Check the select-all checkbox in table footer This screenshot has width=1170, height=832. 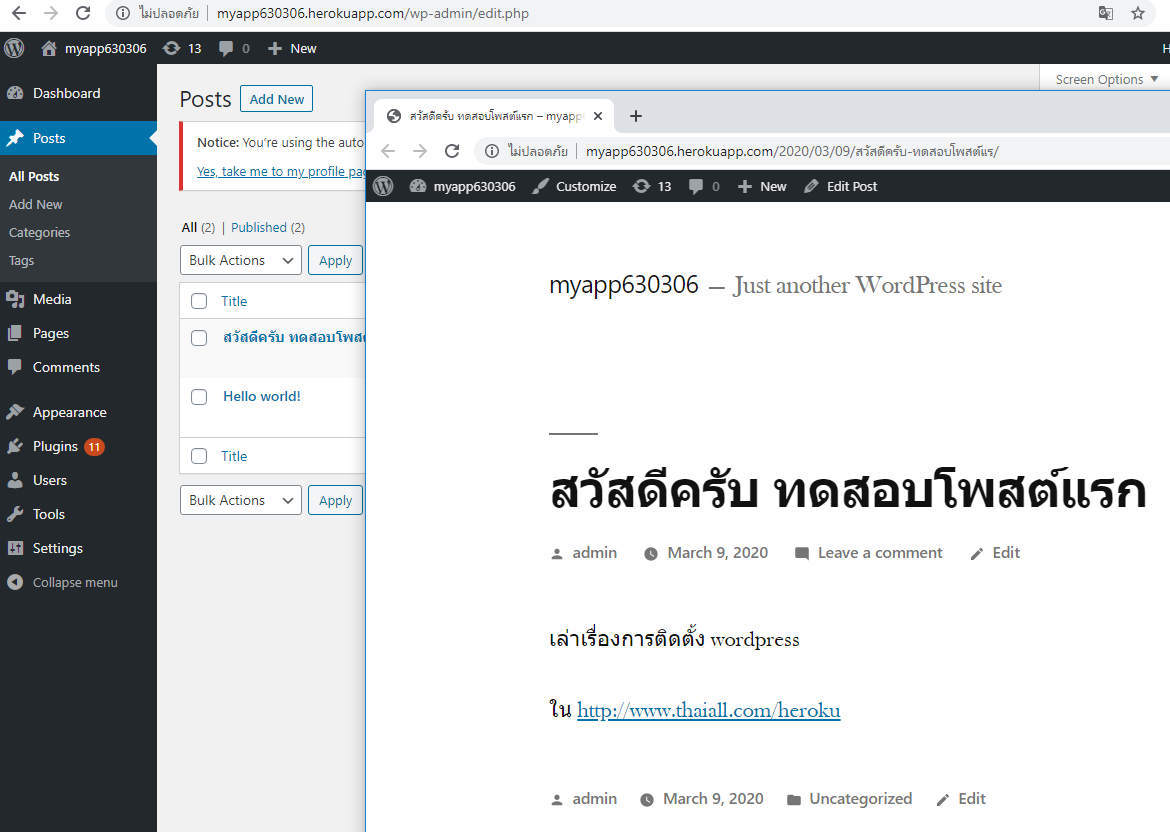199,456
